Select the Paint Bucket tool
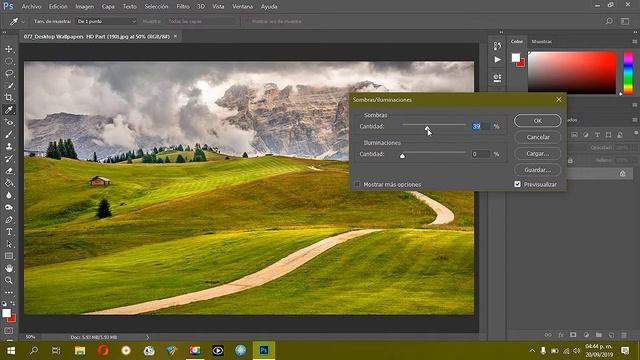Screen dimensions: 640x360 9,183
